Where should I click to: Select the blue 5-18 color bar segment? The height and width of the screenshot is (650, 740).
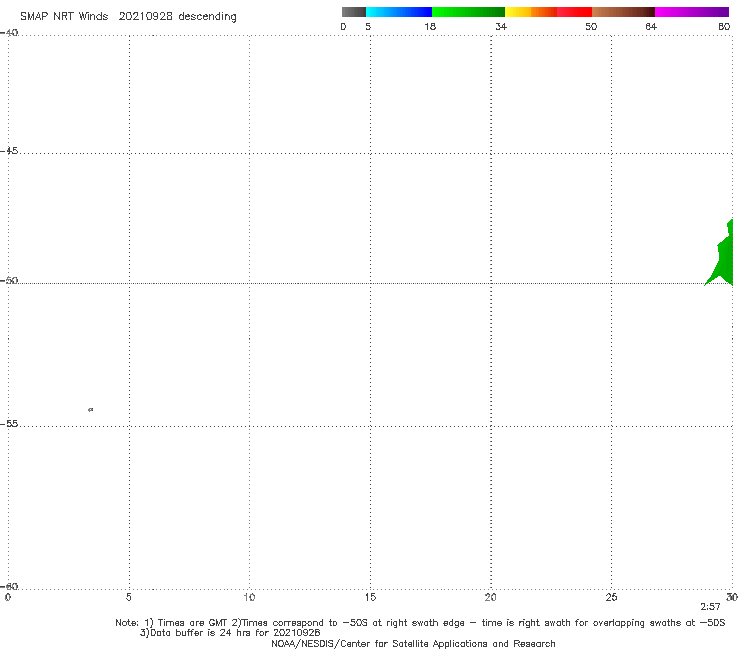point(399,12)
